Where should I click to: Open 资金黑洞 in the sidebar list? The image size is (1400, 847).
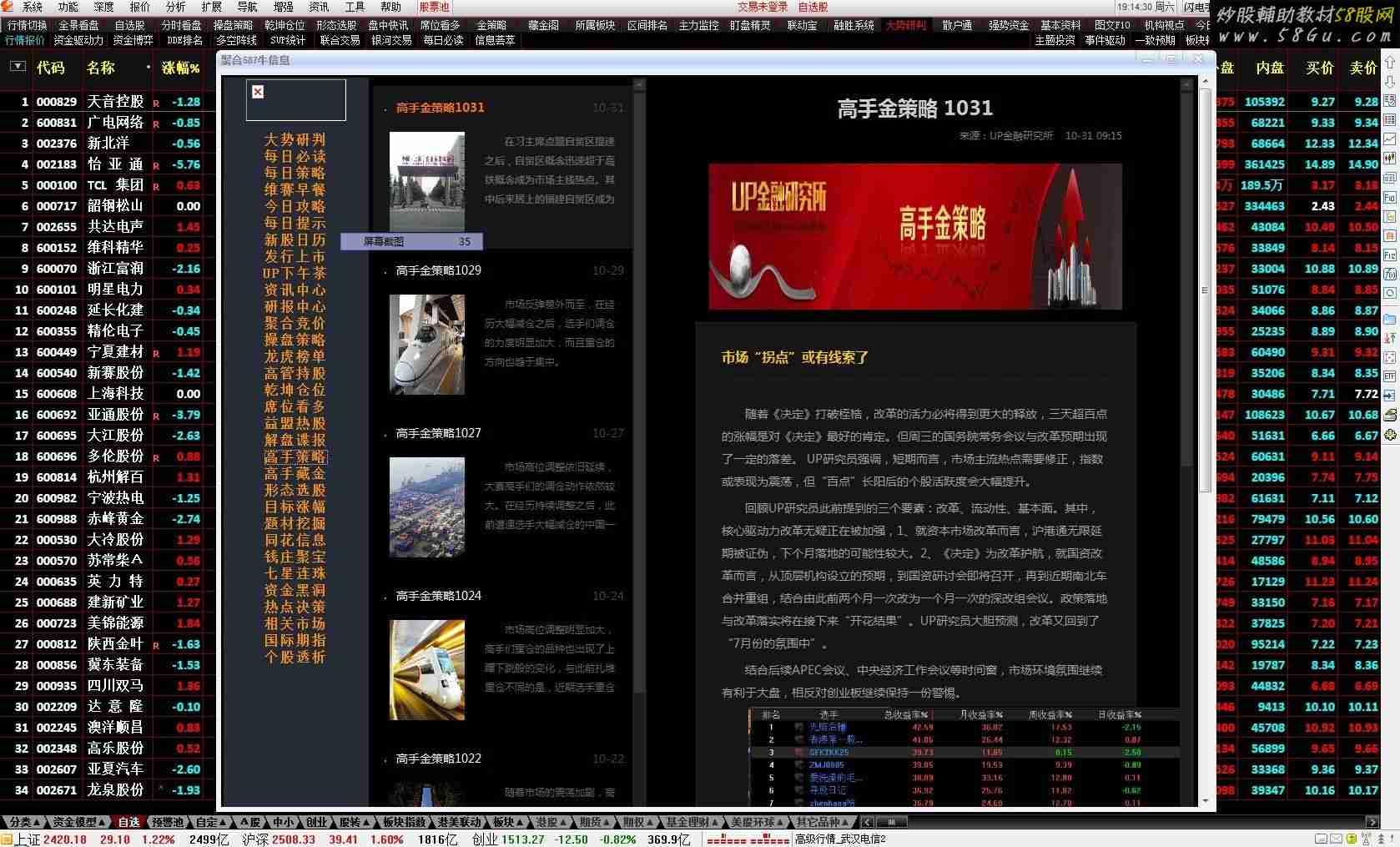(295, 590)
